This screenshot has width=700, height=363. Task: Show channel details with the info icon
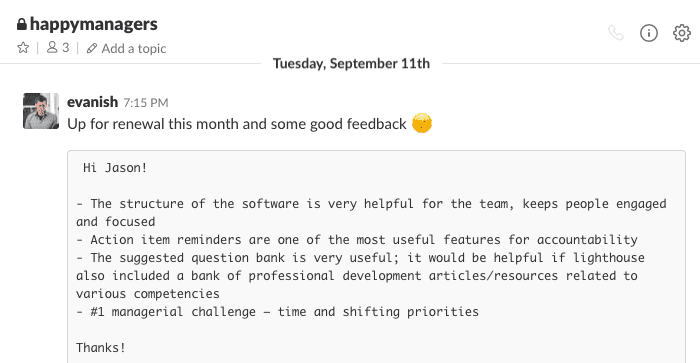(x=649, y=33)
